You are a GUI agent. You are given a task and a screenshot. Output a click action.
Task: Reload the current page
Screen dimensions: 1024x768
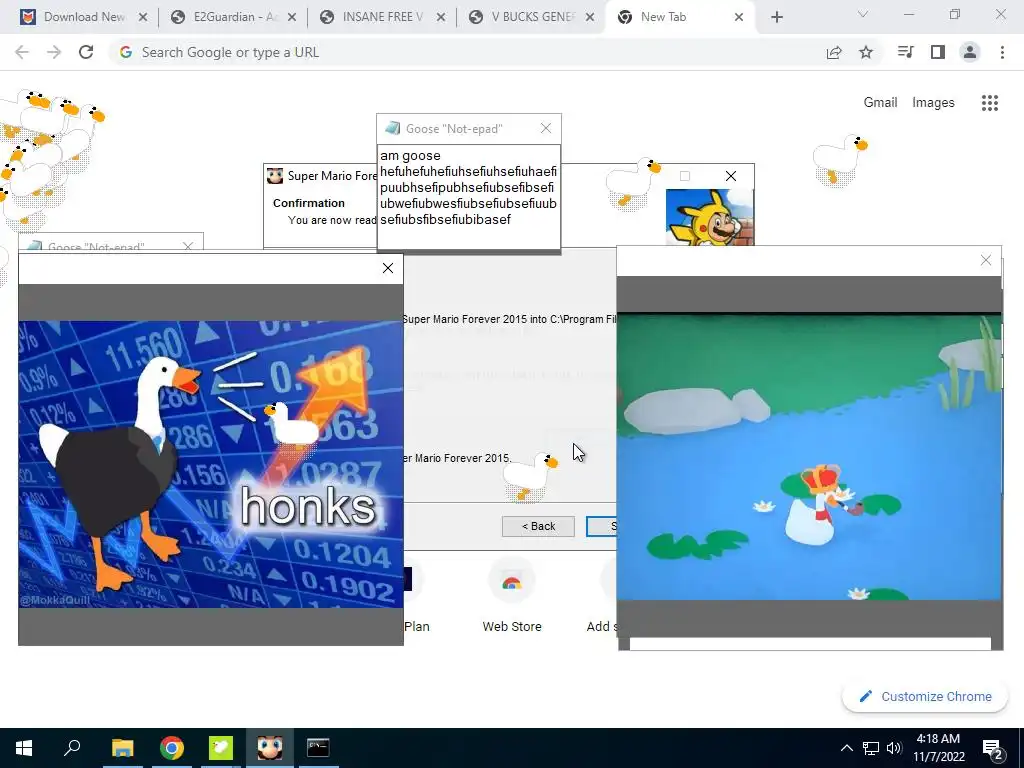point(86,52)
